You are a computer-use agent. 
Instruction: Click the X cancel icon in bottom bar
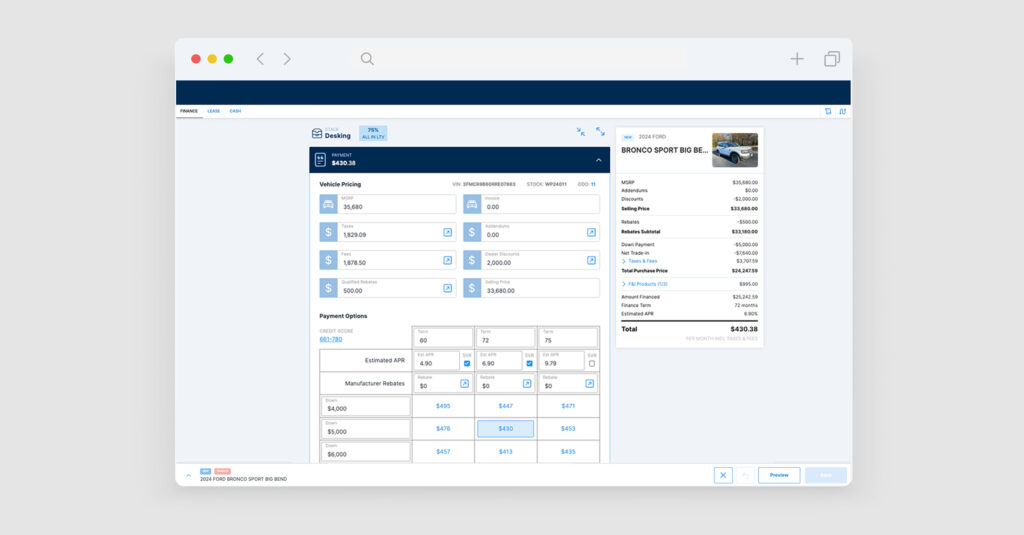click(x=723, y=475)
